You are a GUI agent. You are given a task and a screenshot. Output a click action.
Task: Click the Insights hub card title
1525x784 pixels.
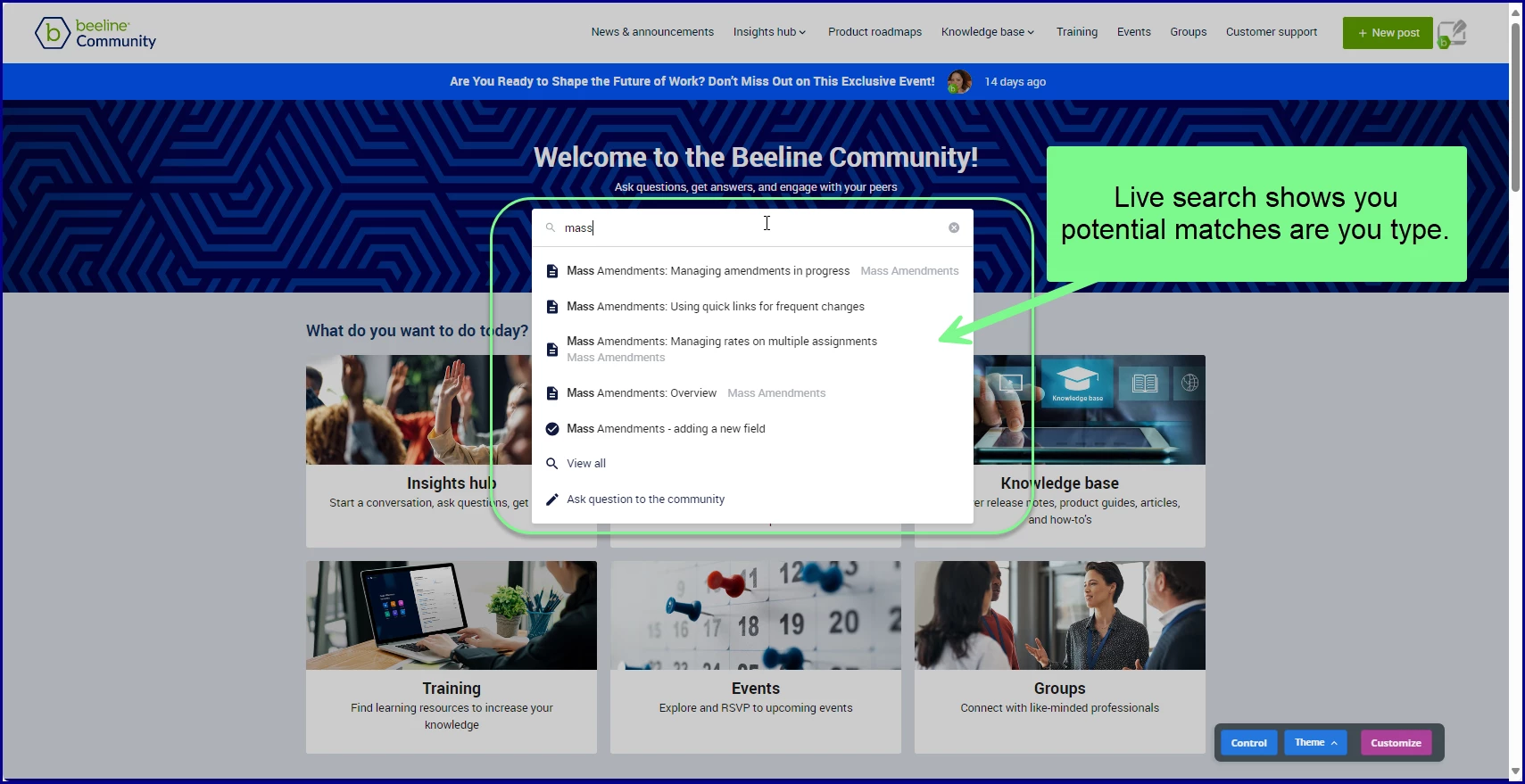(x=452, y=483)
